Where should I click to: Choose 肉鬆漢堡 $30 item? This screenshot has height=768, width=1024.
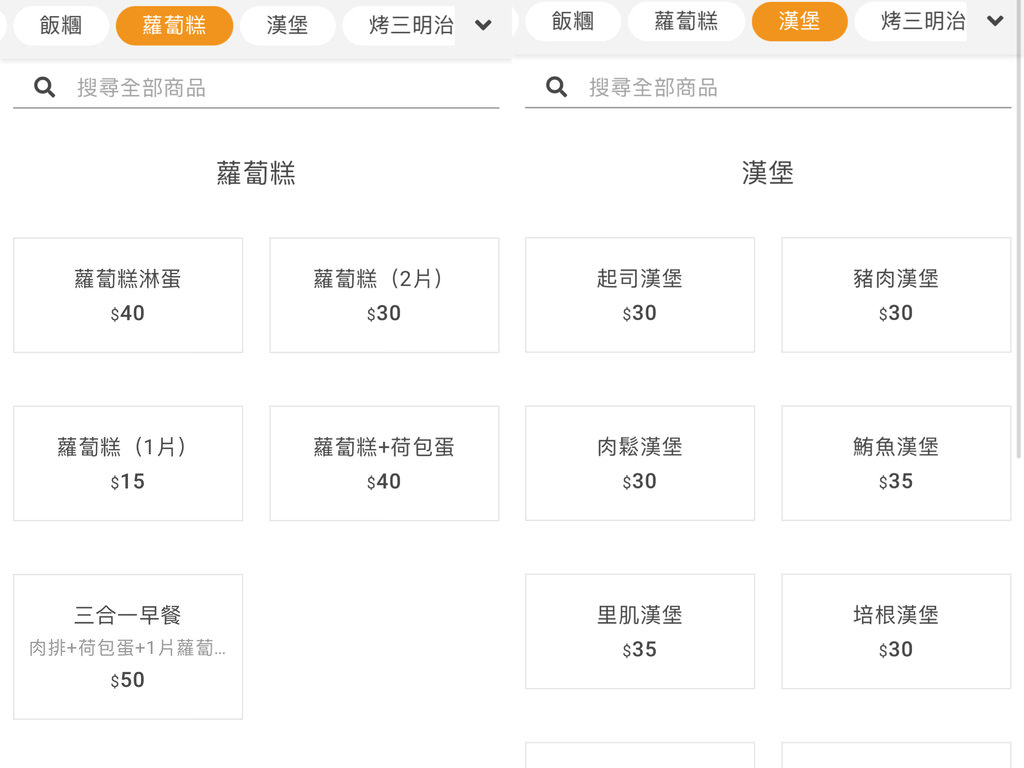tap(640, 463)
